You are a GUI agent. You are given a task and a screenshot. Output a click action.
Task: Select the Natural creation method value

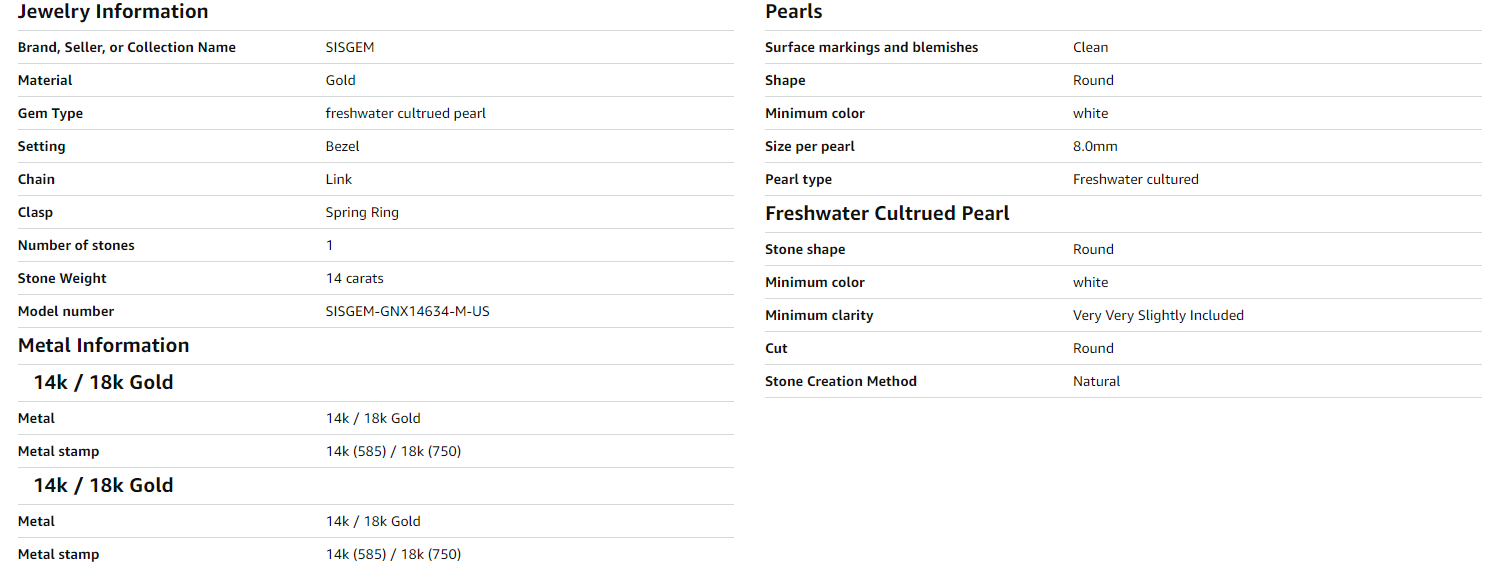click(x=1096, y=381)
